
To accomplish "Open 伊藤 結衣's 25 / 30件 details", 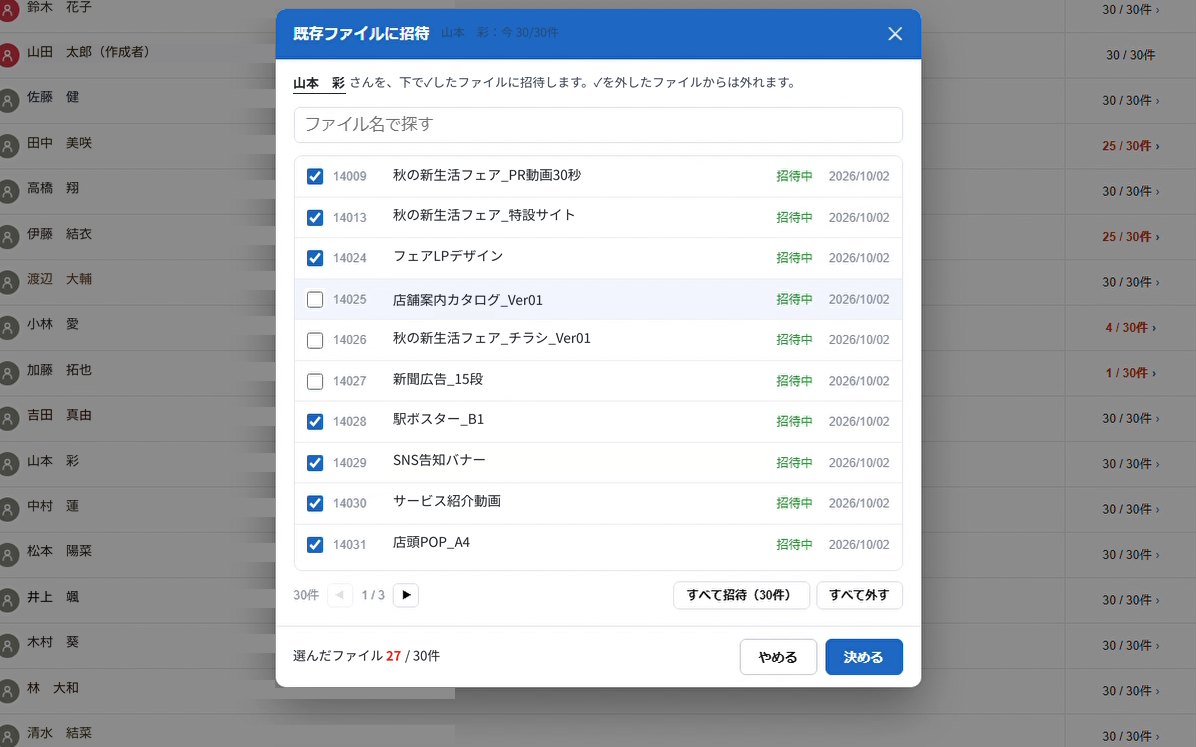I will coord(1130,237).
